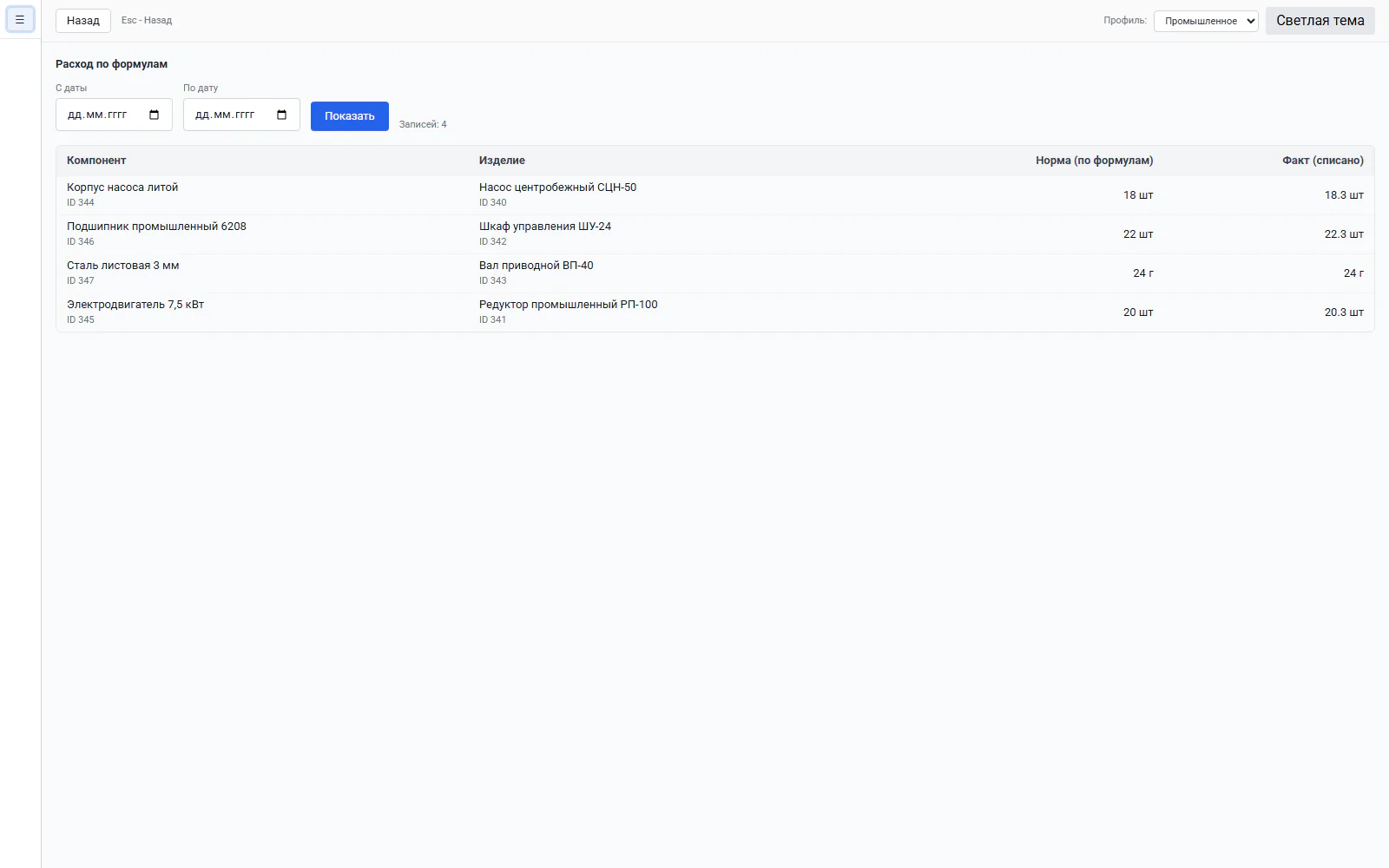
Task: Click the norm value '22 шт'
Action: pos(1138,234)
